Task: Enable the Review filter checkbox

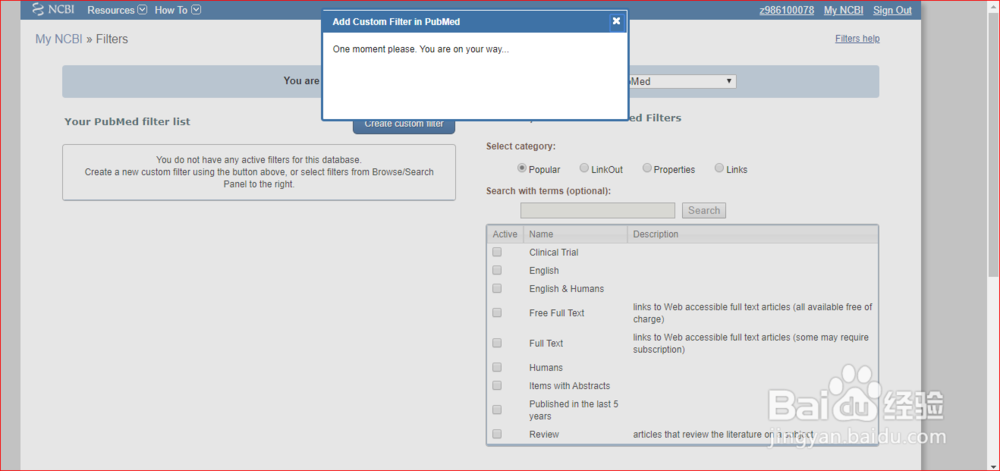Action: click(497, 433)
